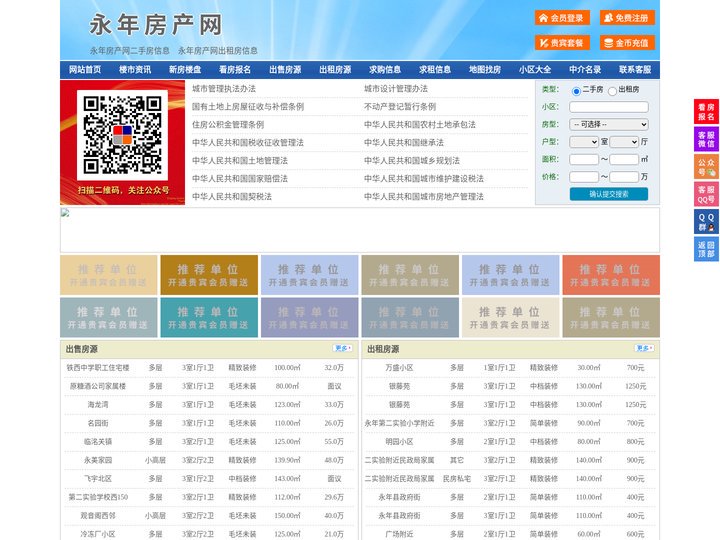720x540 pixels.
Task: Open the 贵宾套餐 button
Action: (x=562, y=43)
